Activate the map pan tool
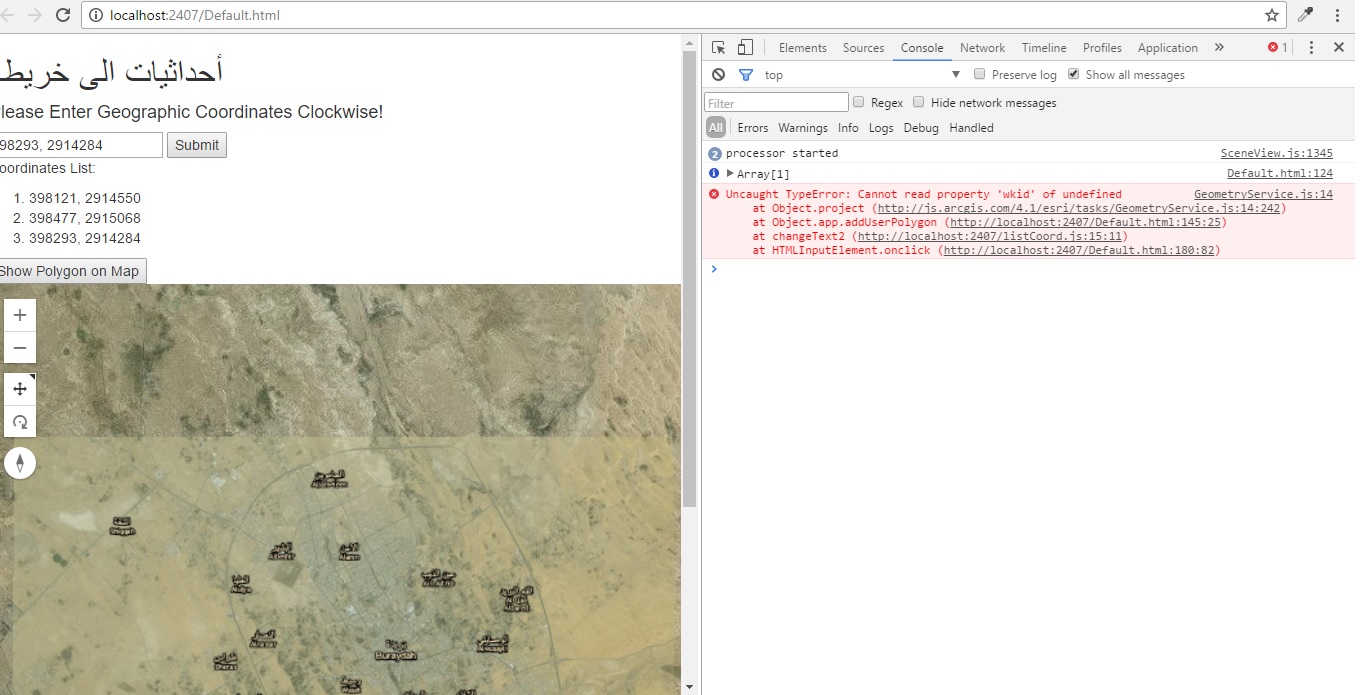Image resolution: width=1366 pixels, height=695 pixels. 19,389
